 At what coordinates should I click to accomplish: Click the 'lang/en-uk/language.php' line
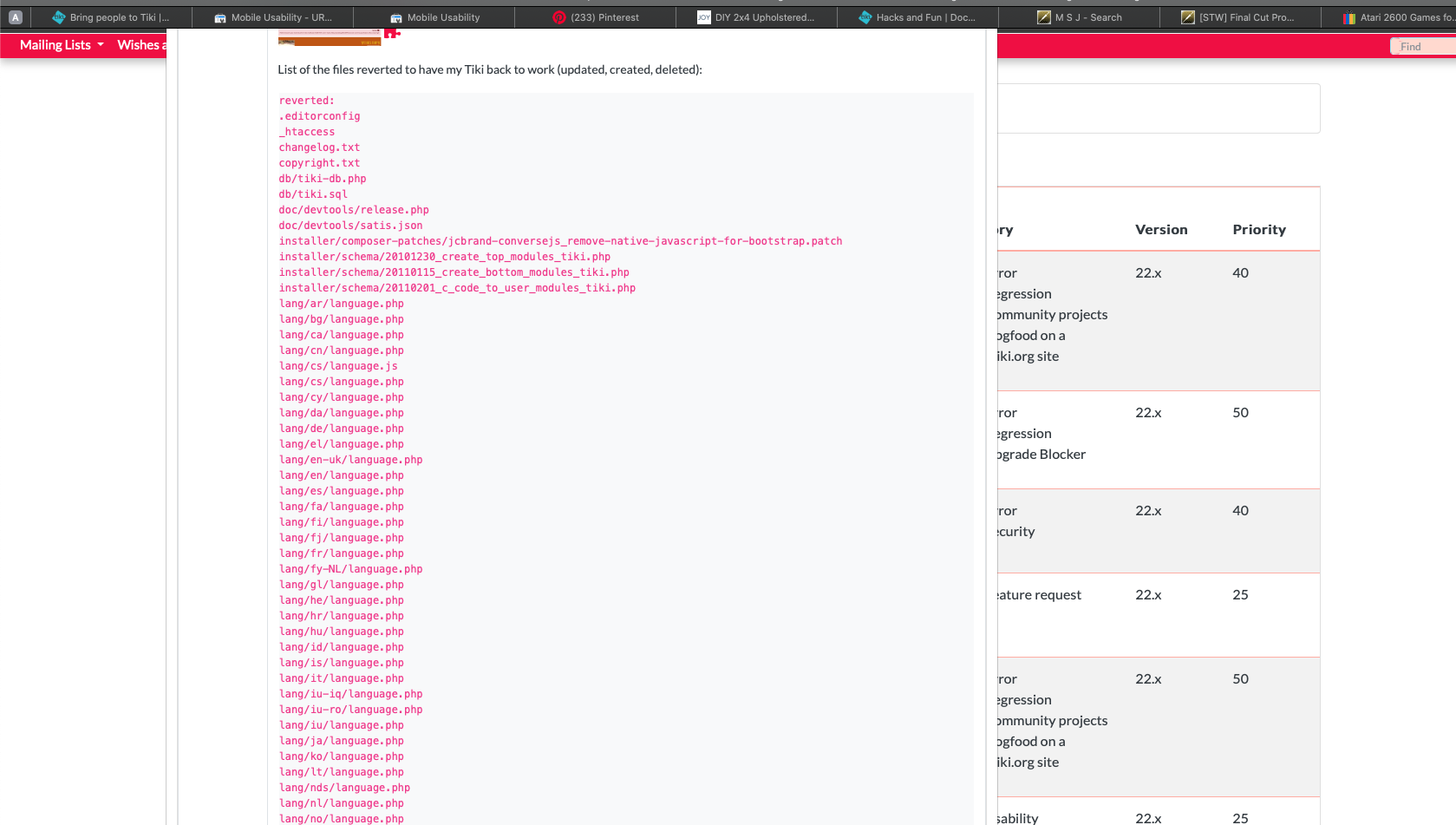pos(350,460)
